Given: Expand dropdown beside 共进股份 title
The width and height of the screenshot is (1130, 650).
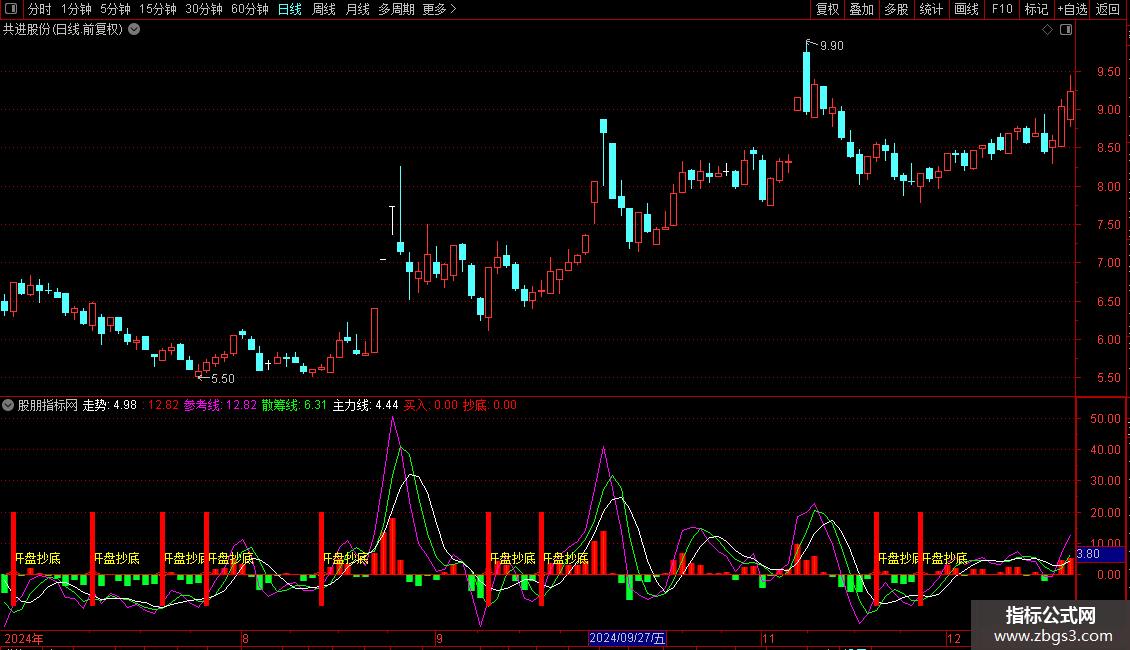Looking at the screenshot, I should click(x=134, y=29).
